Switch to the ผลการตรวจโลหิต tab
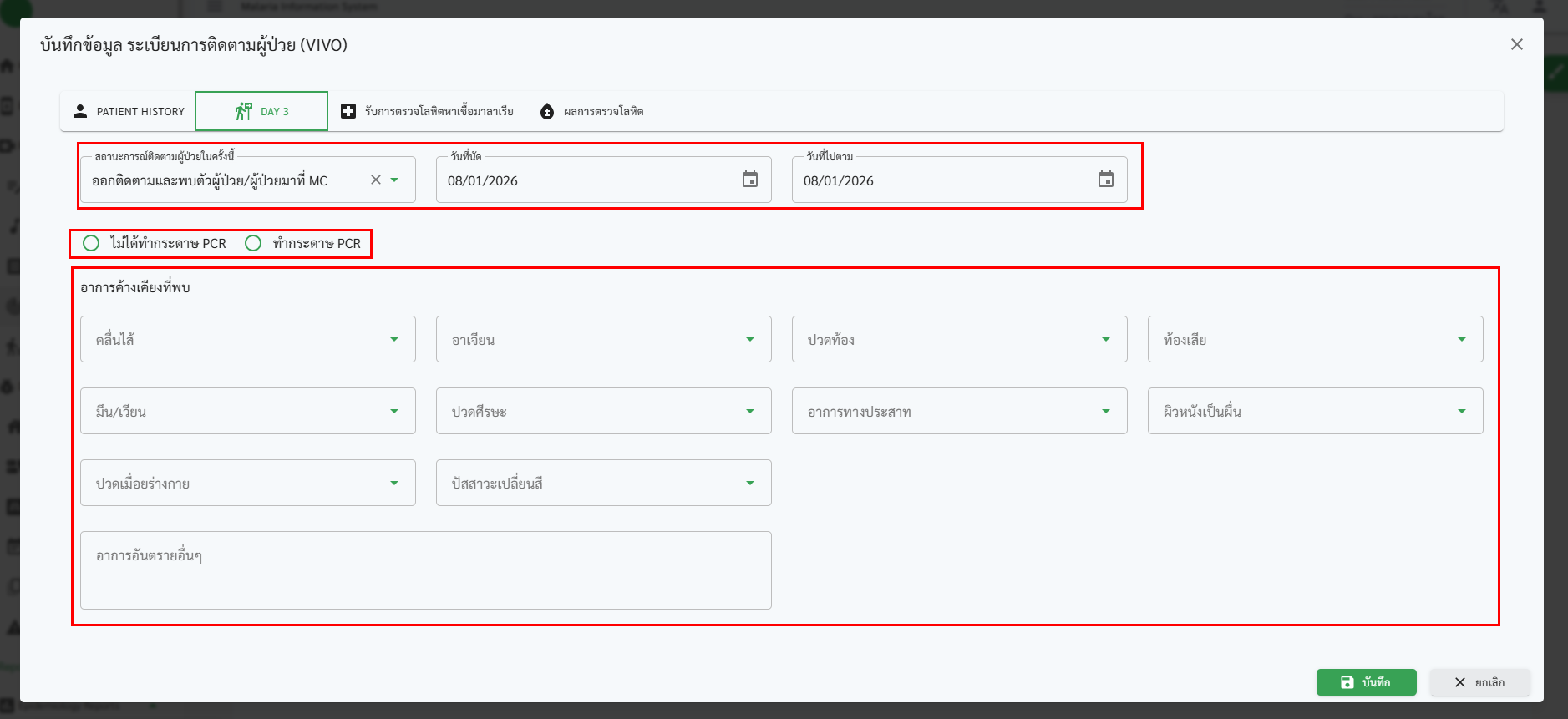This screenshot has height=719, width=1568. [x=602, y=111]
